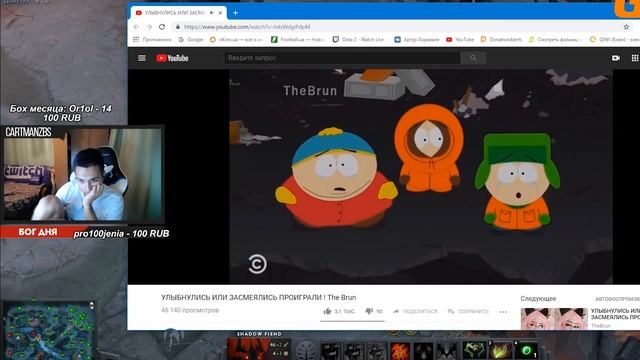Viewport: 640px width, 360px height.
Task: Click the green orb item in inventory
Action: 527,351
